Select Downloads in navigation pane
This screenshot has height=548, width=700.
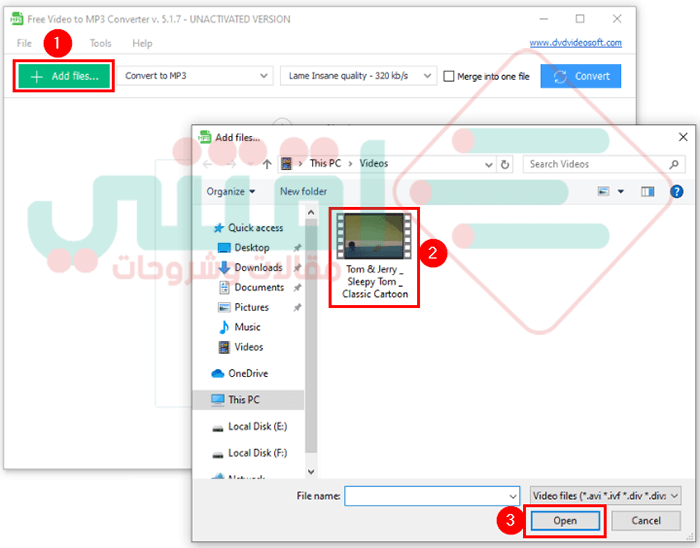[x=250, y=267]
